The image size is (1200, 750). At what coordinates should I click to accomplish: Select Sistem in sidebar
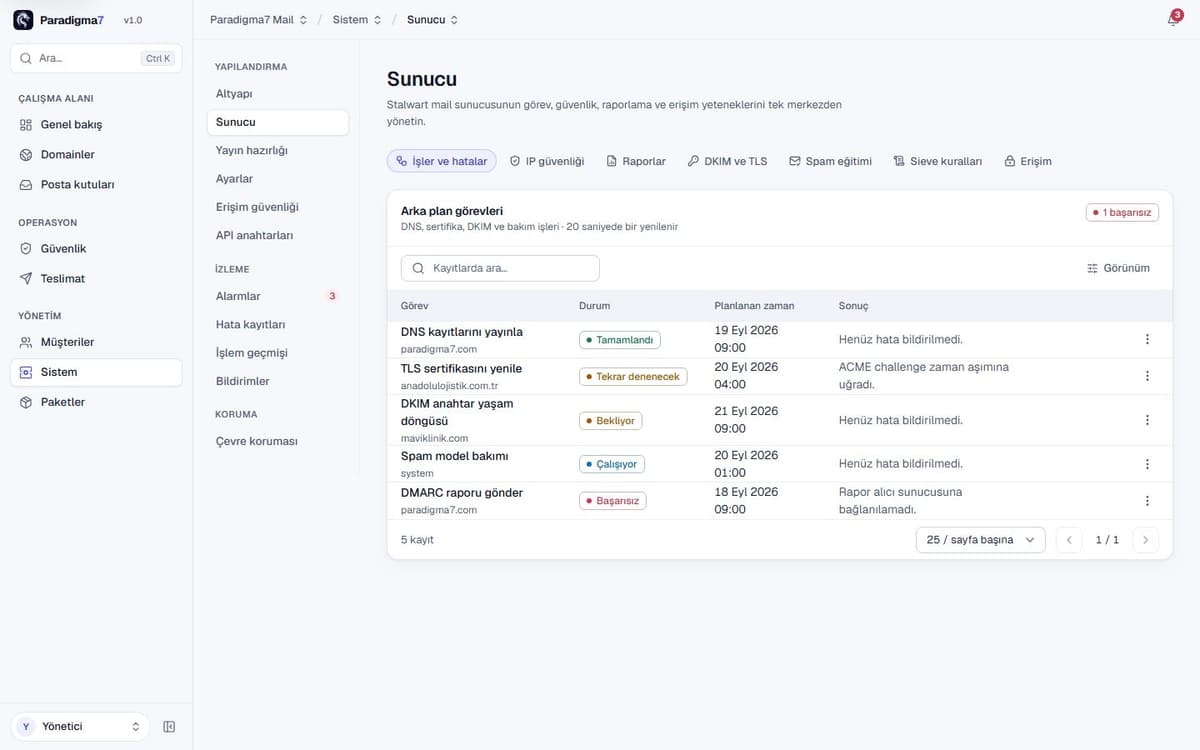click(96, 372)
